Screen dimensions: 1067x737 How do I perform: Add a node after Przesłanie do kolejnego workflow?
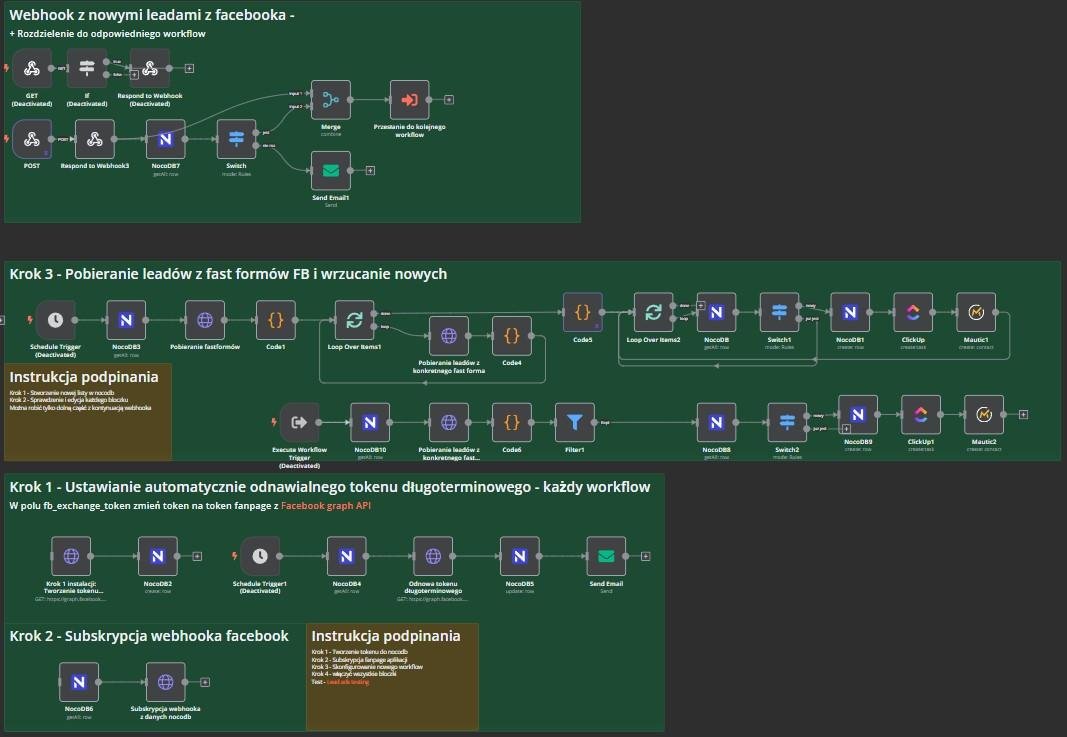449,100
